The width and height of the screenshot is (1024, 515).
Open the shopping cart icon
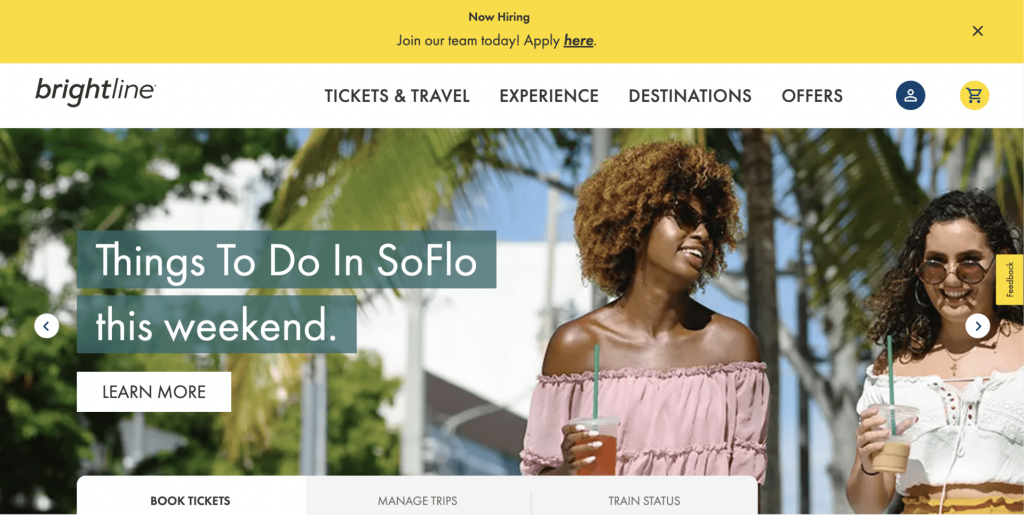974,95
